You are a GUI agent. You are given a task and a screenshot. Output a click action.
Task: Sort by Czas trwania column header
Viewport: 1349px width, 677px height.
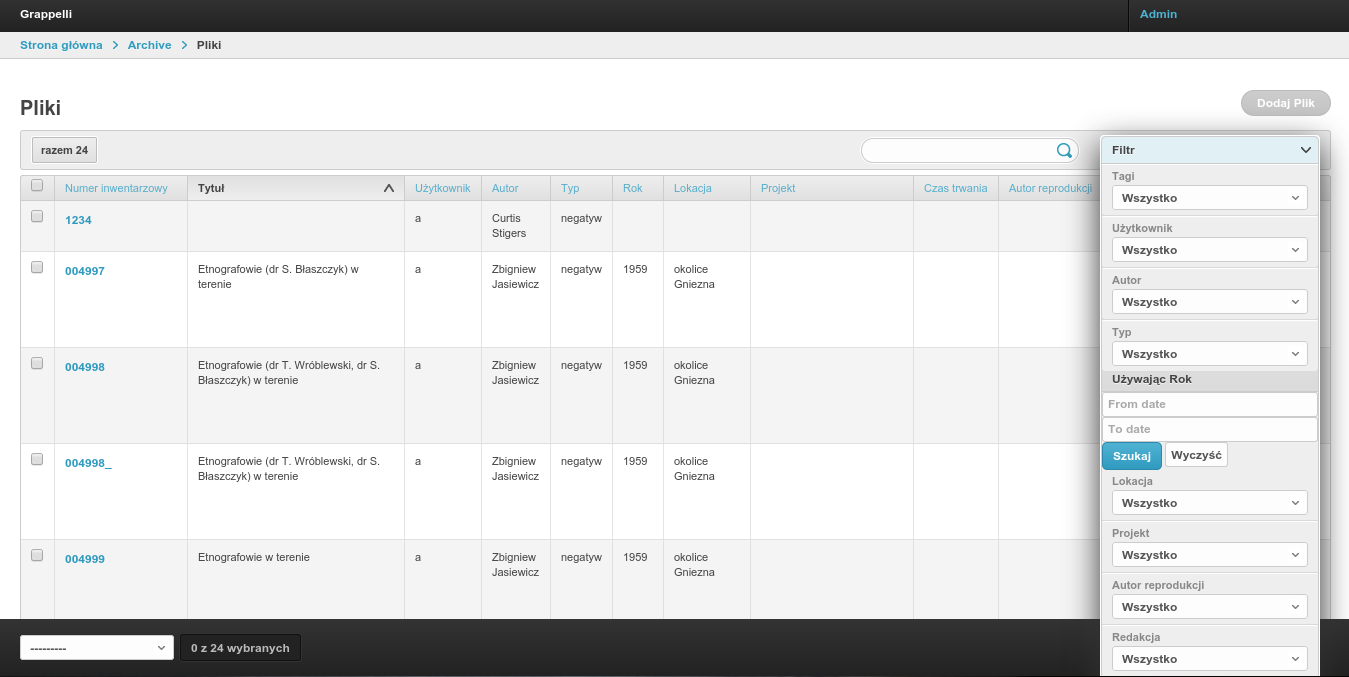[x=955, y=188]
